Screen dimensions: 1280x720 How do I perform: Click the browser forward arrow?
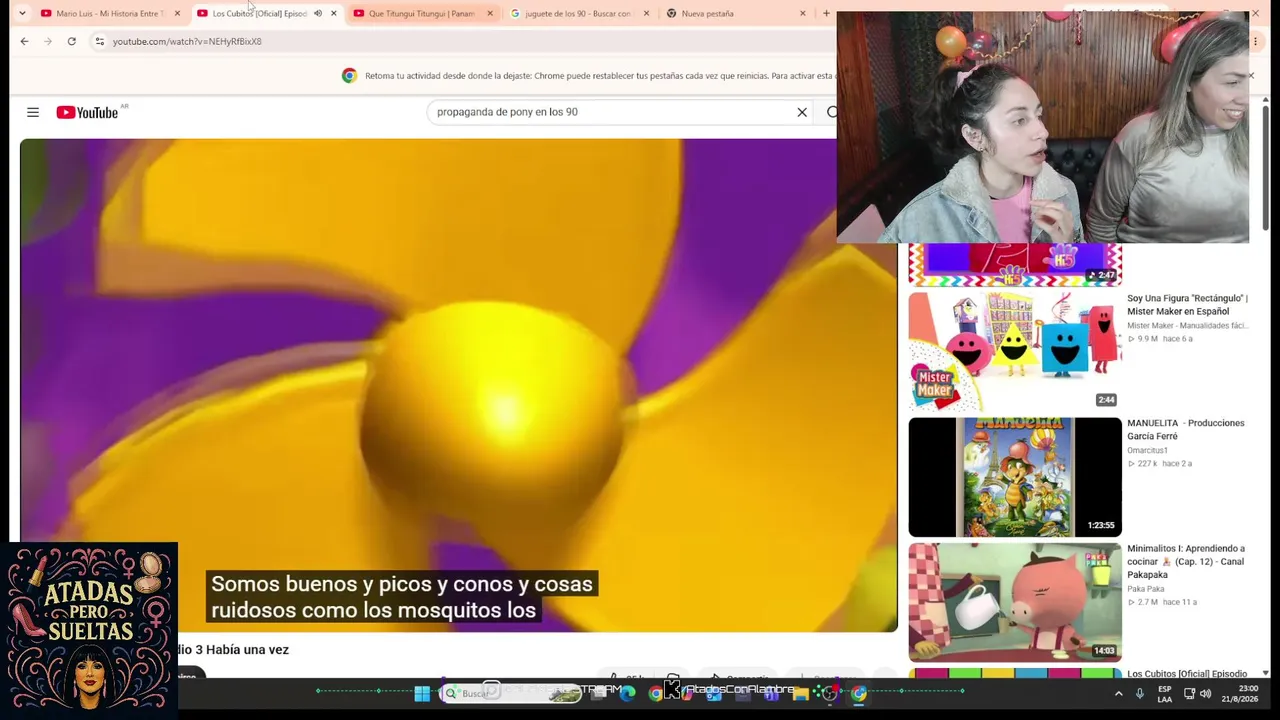[x=48, y=41]
